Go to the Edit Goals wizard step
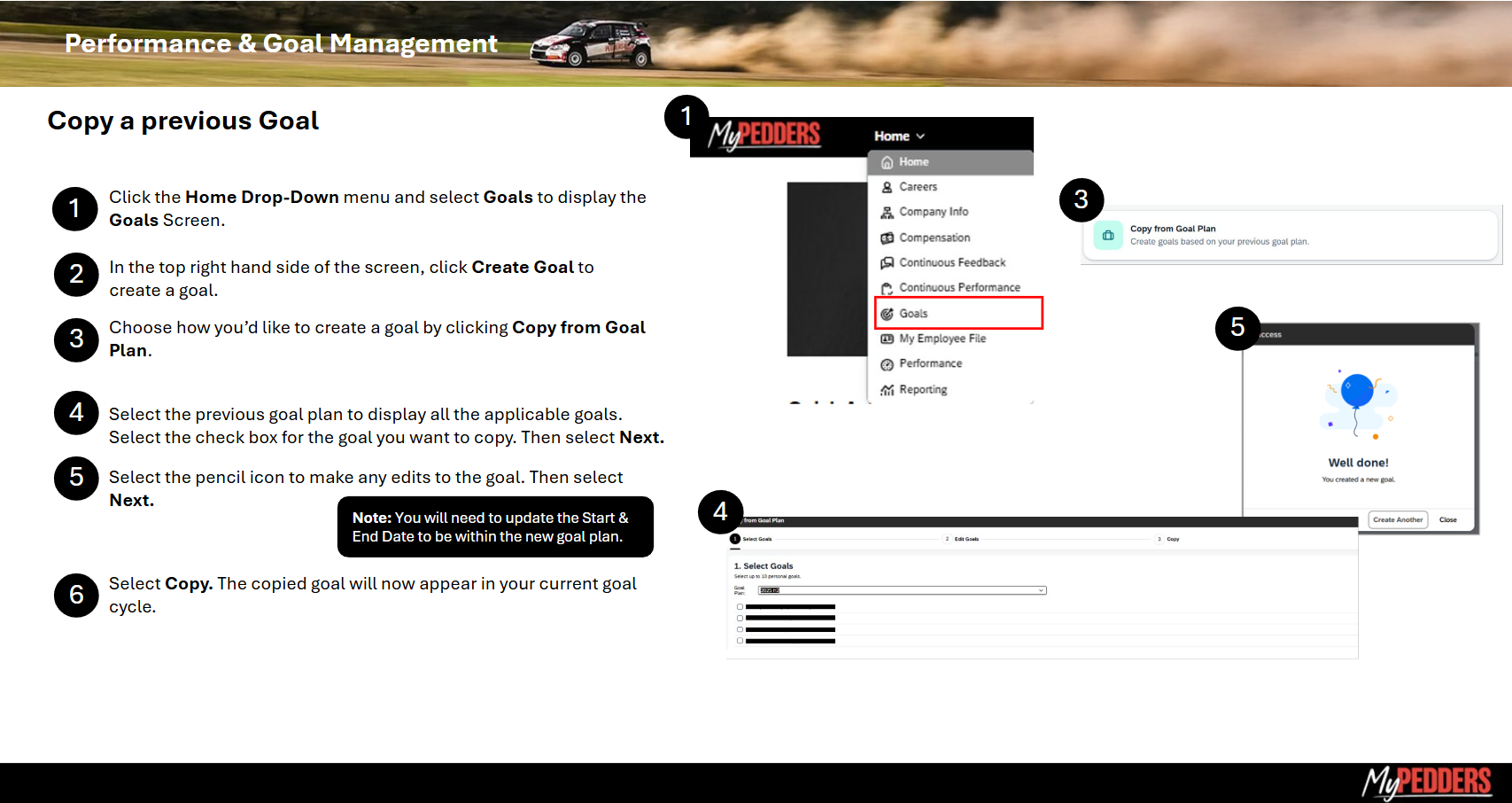The height and width of the screenshot is (803, 1512). (965, 539)
